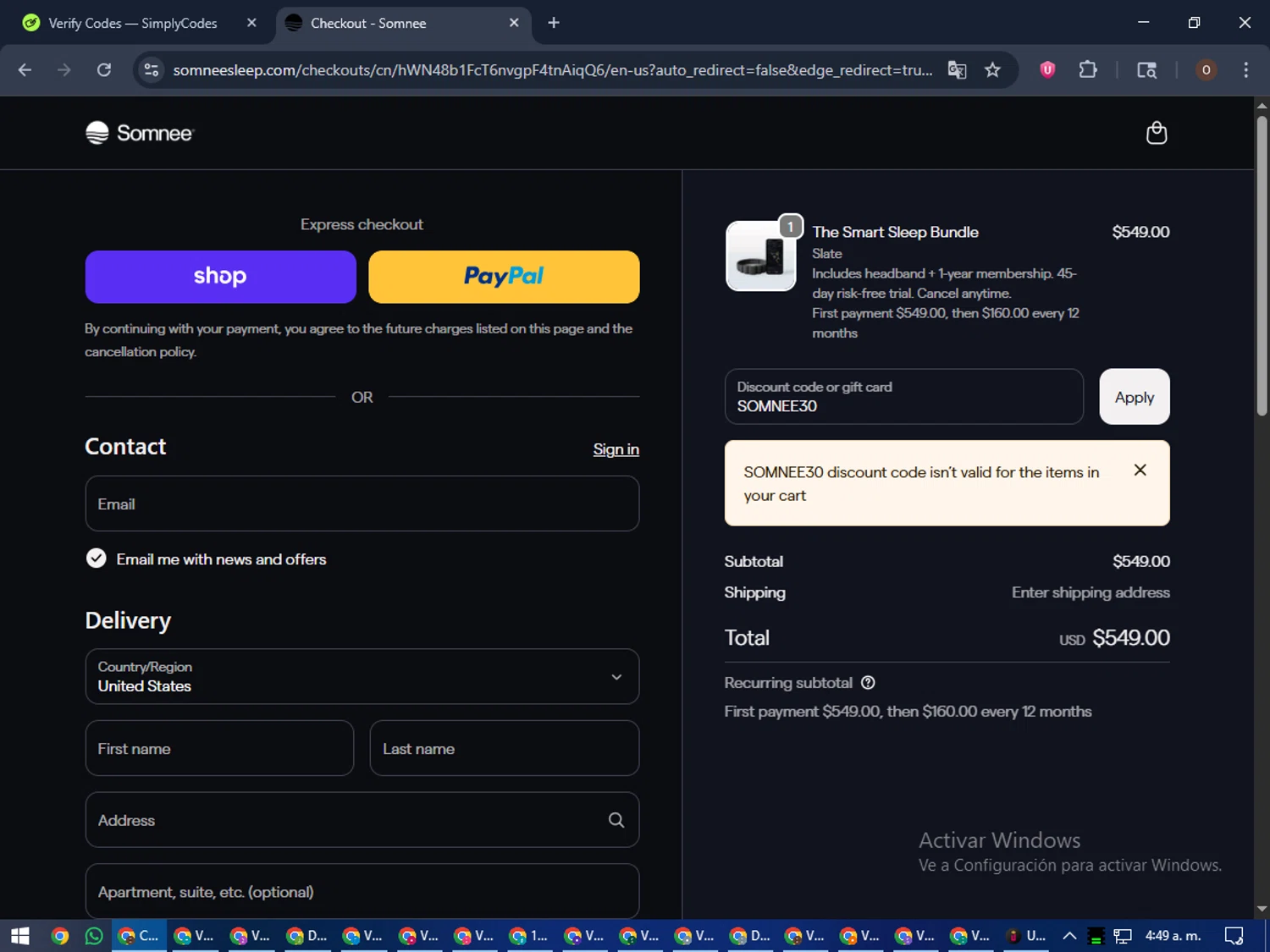Image resolution: width=1270 pixels, height=952 pixels.
Task: Click the Recurring subtotal help icon
Action: [x=868, y=683]
